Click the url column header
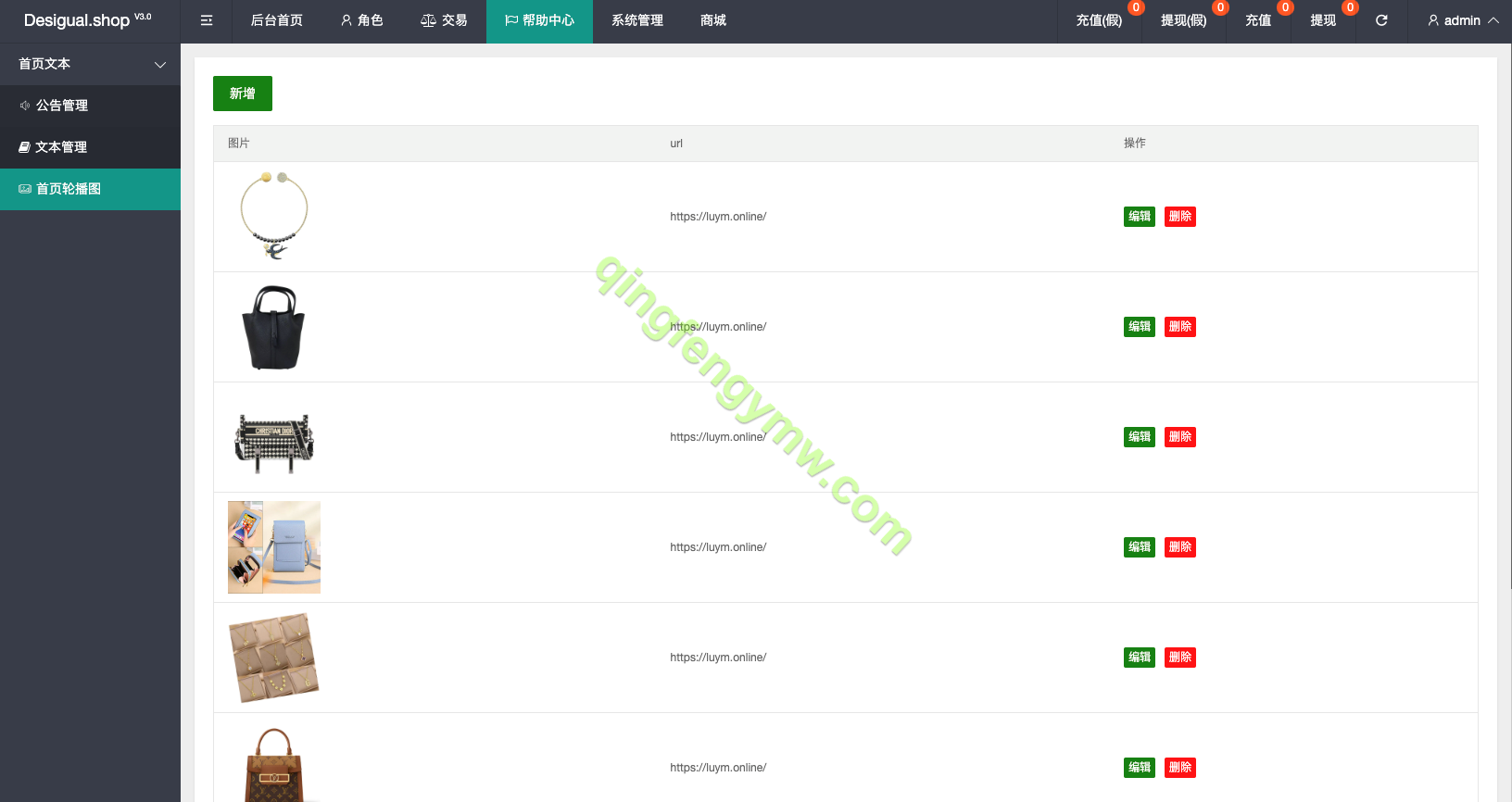The image size is (1512, 802). [x=676, y=144]
